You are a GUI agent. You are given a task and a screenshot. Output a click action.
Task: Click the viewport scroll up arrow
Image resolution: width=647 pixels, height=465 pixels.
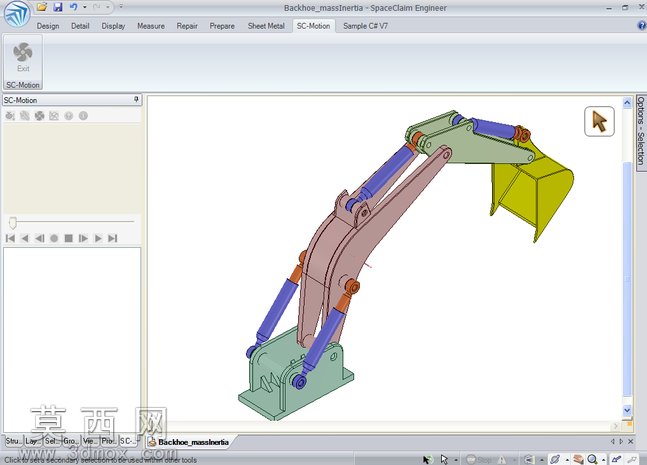click(627, 102)
